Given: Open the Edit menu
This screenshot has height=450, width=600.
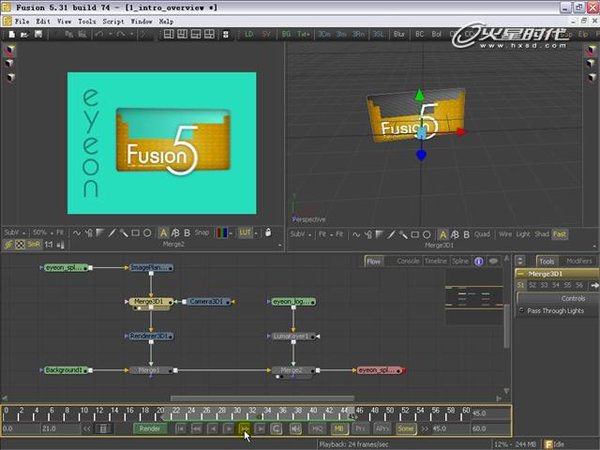Looking at the screenshot, I should pos(43,21).
